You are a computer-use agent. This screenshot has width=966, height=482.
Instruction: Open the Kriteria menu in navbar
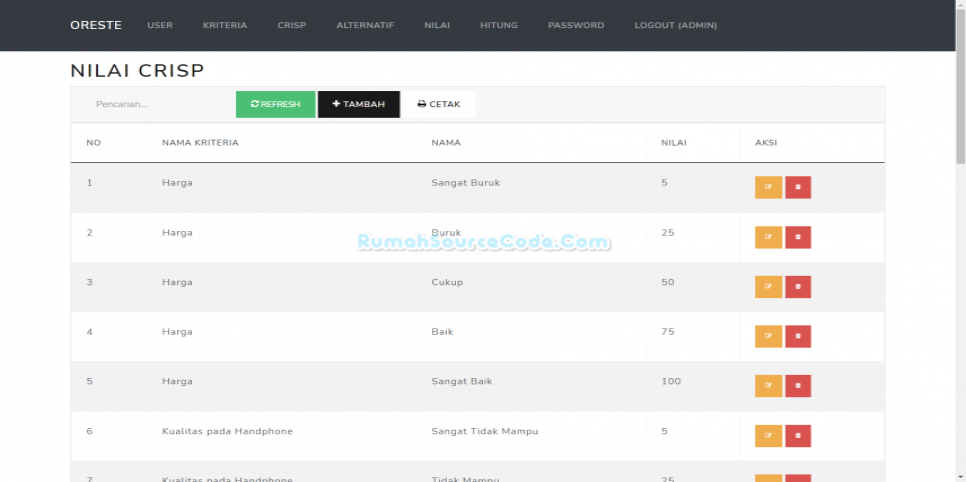[x=225, y=25]
